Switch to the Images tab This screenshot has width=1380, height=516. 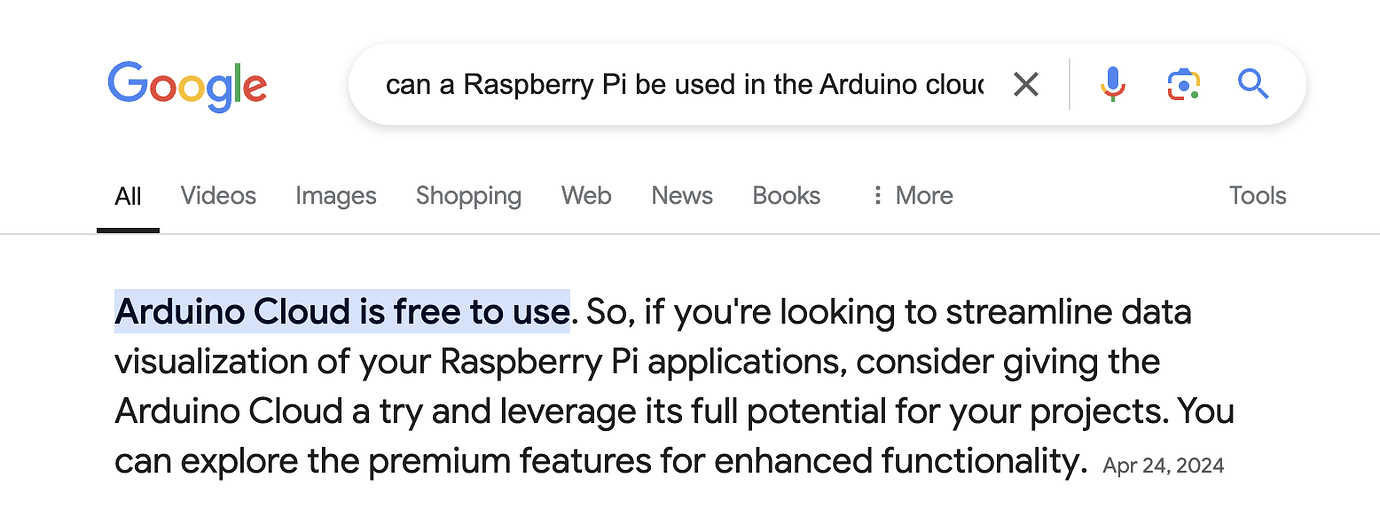click(336, 196)
